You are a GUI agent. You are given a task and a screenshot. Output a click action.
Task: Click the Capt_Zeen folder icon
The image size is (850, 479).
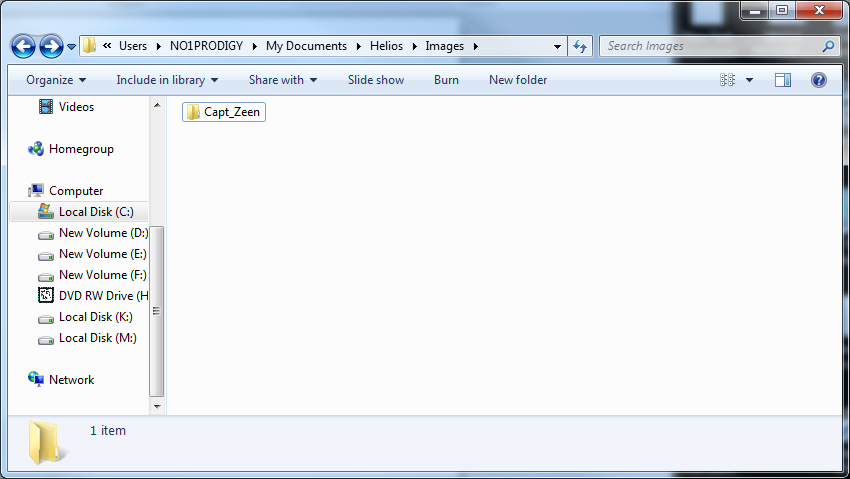click(192, 112)
